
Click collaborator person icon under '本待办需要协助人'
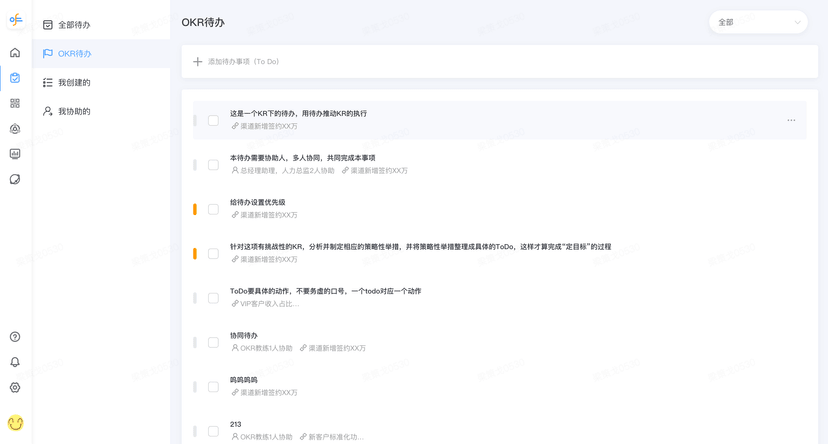click(235, 171)
